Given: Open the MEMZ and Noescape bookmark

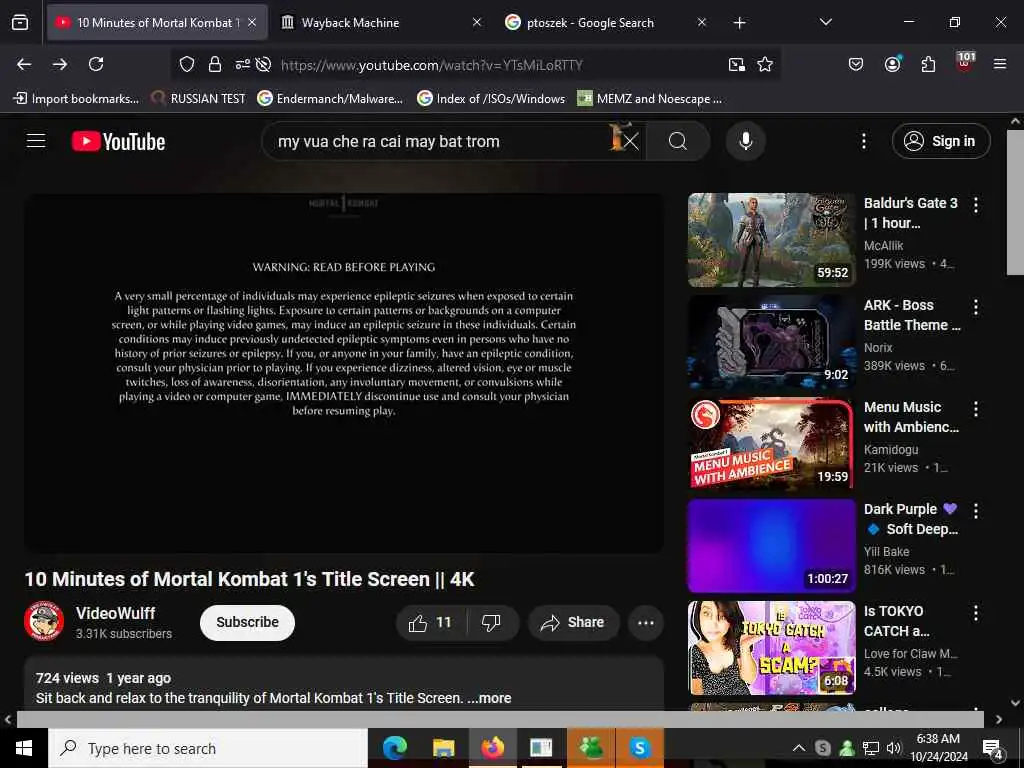Looking at the screenshot, I should [650, 99].
